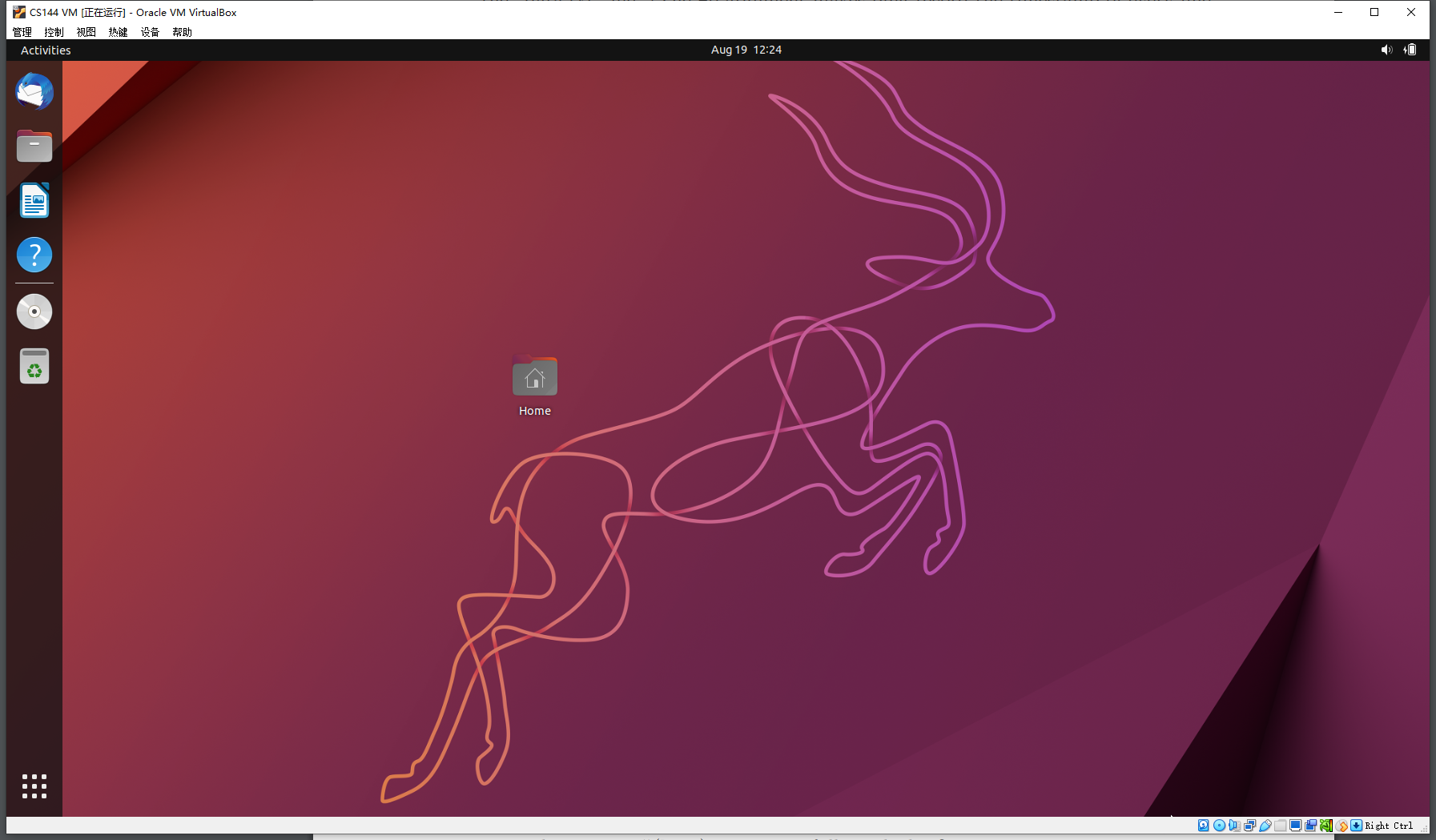Close the VirtualBox VM window
1436x840 pixels.
[x=1411, y=12]
